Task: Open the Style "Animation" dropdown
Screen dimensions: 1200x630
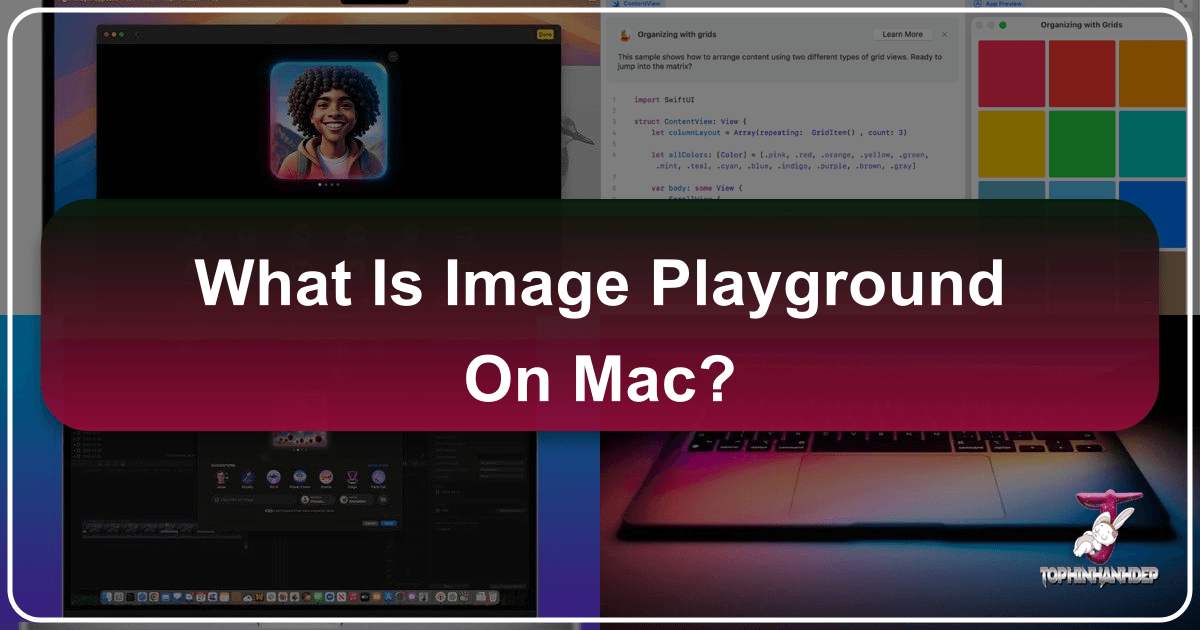Action: 356,500
